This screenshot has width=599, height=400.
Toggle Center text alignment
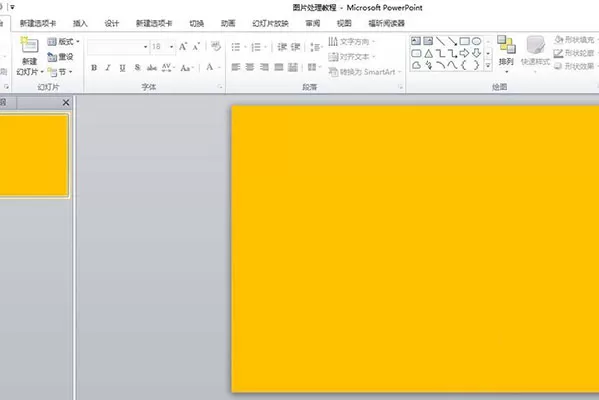coord(250,68)
